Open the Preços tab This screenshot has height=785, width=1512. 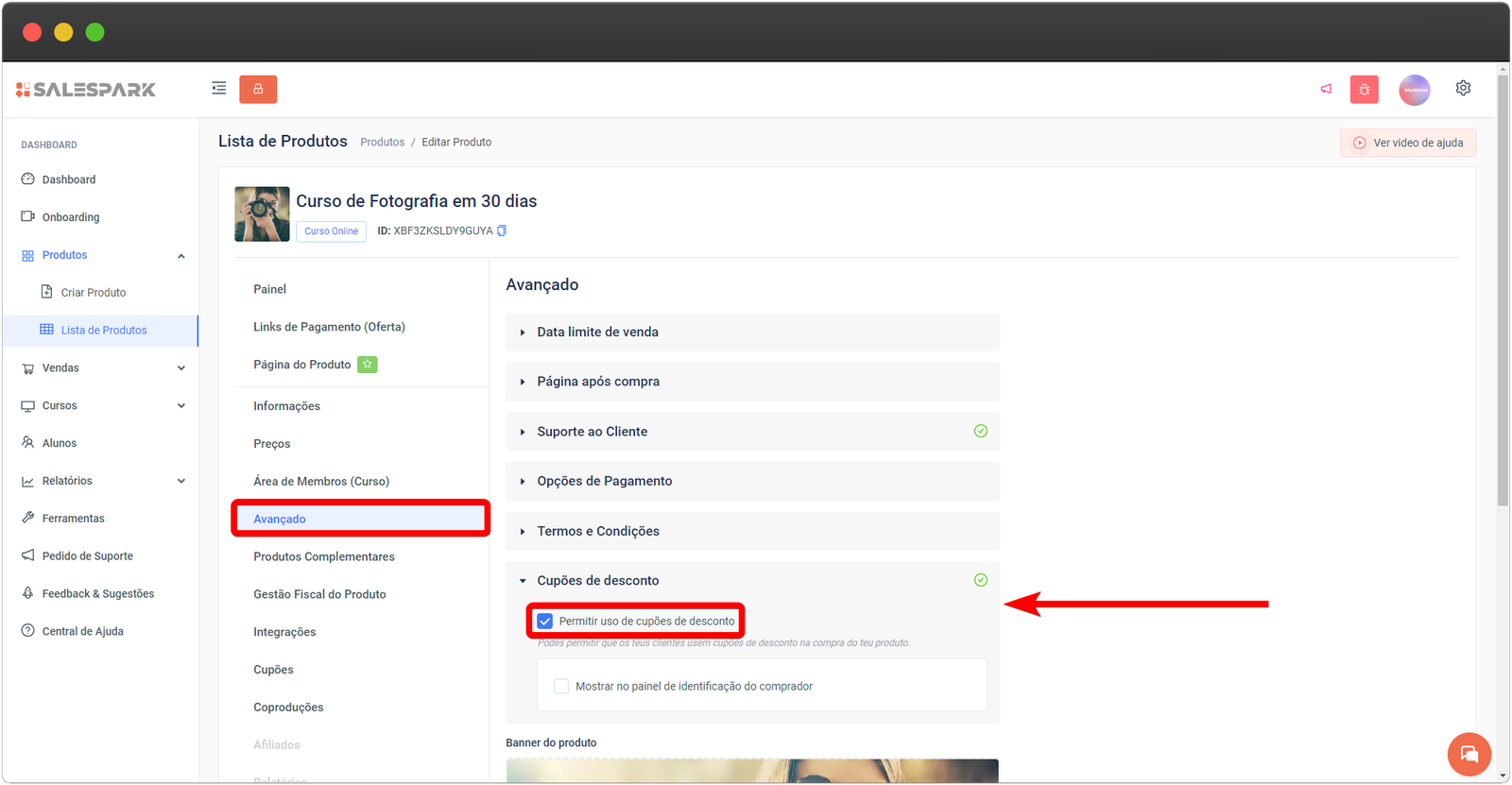272,444
